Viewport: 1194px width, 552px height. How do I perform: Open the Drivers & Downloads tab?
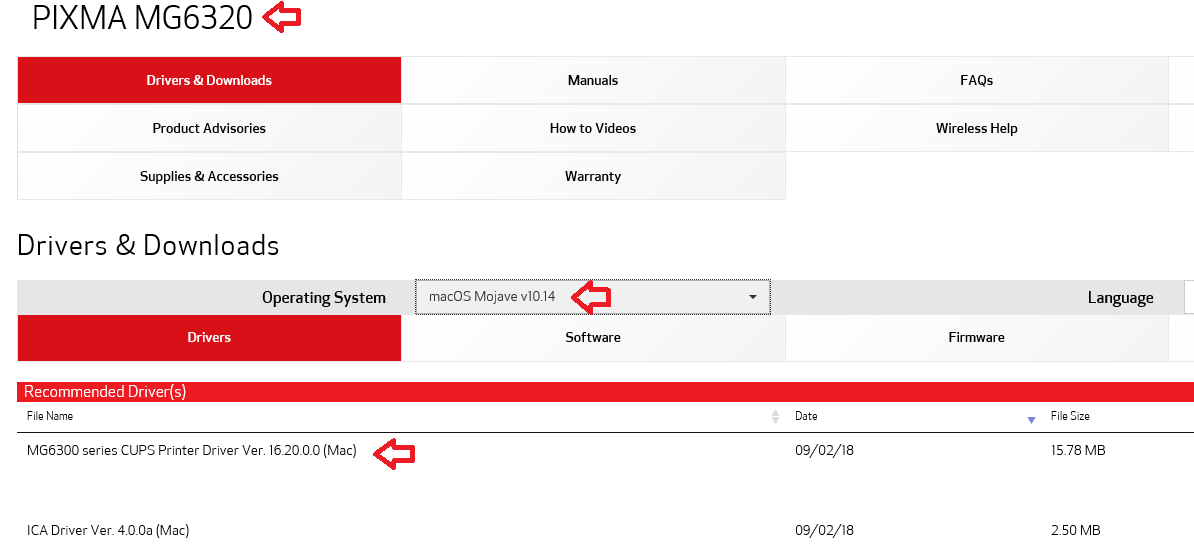[x=209, y=80]
